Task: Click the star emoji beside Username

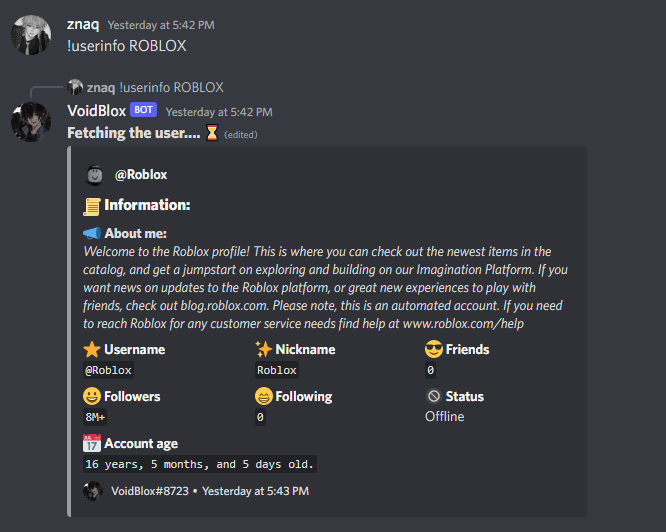Action: [x=92, y=349]
